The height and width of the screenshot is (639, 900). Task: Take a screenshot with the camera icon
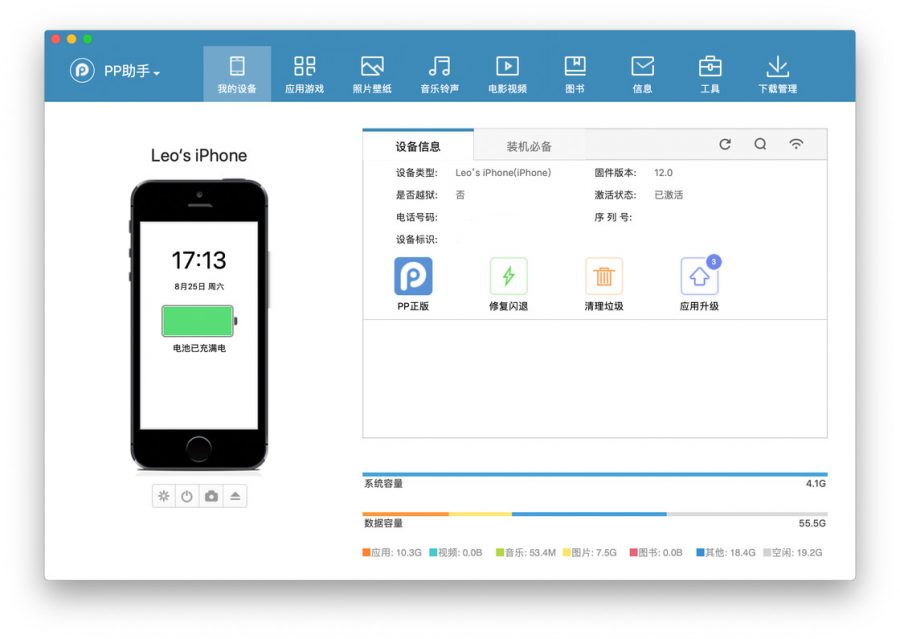coord(211,496)
